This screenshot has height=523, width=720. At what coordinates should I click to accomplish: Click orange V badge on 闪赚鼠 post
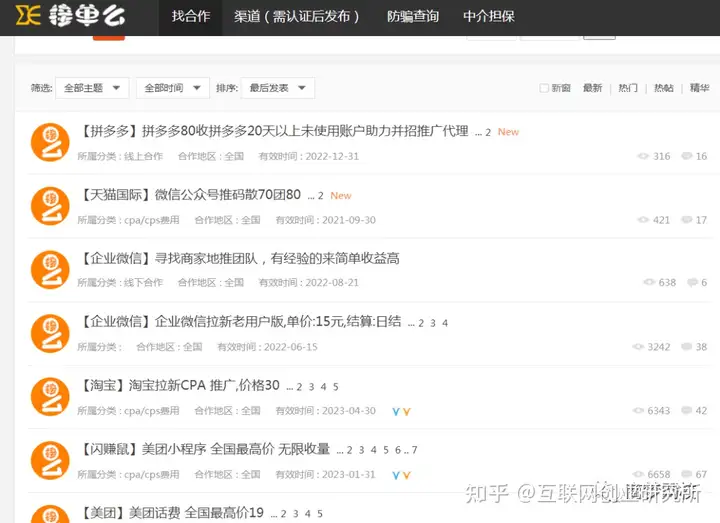tap(406, 476)
